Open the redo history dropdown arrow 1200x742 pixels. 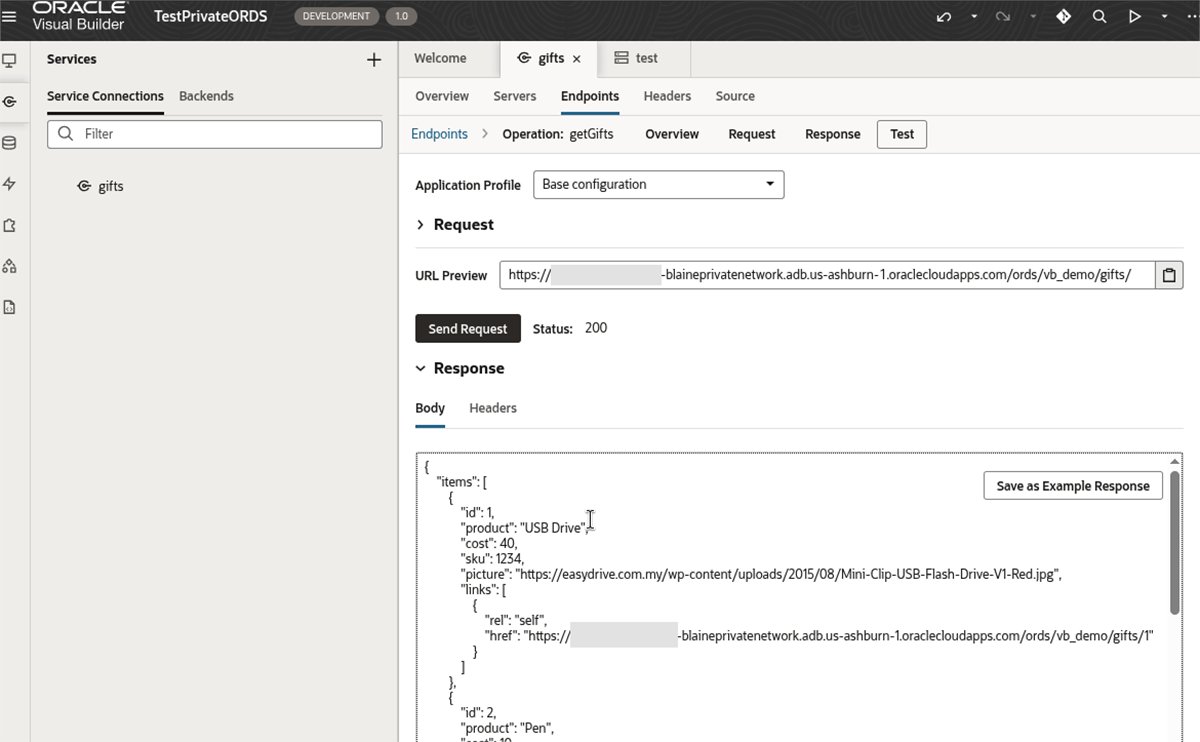coord(1031,17)
